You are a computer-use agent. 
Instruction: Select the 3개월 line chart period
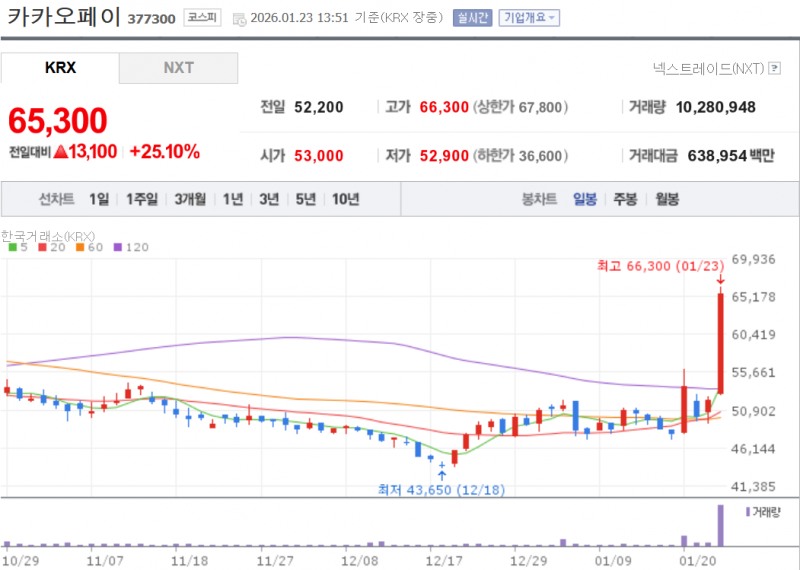coord(190,199)
